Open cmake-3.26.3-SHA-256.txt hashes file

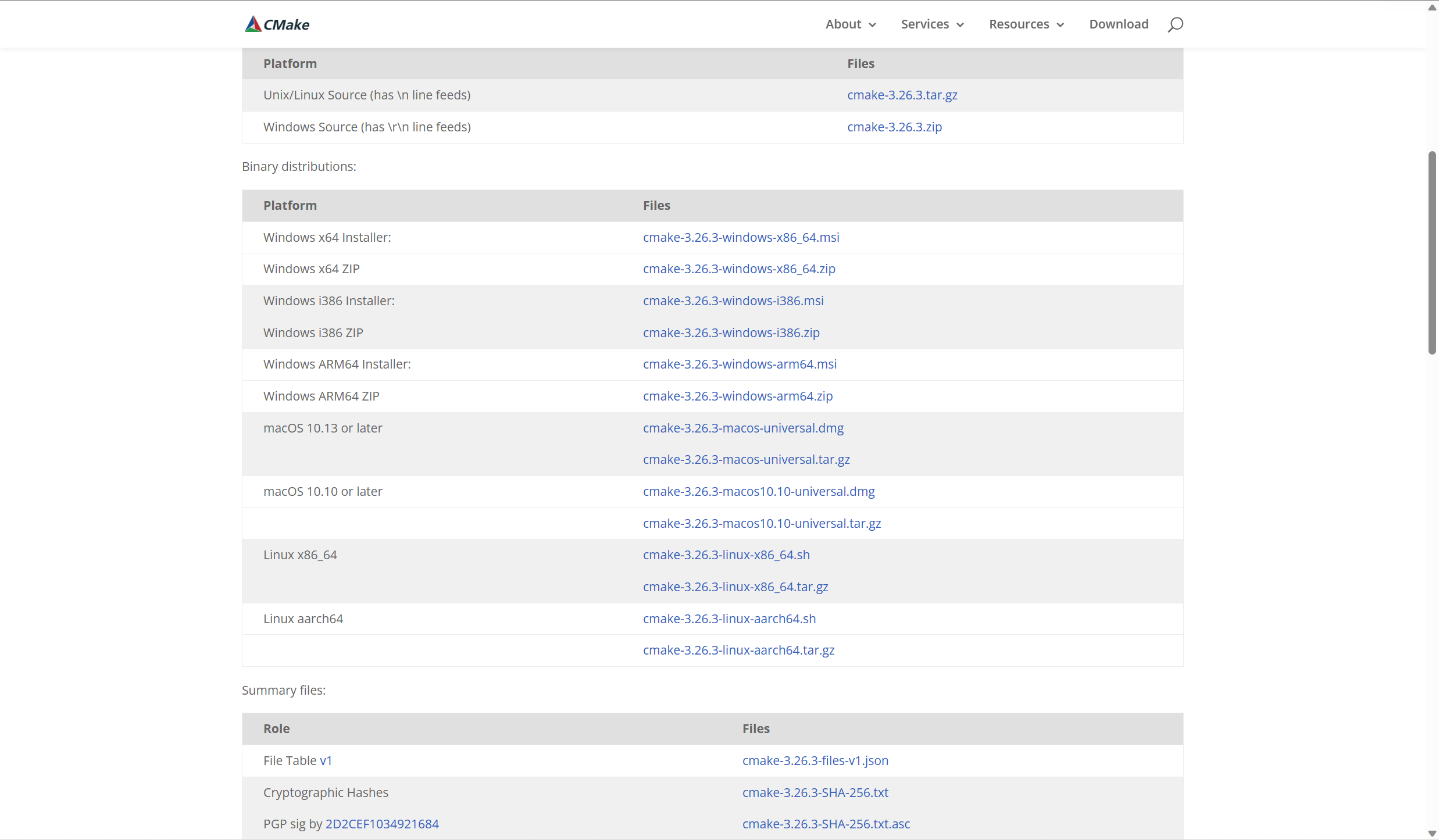(815, 792)
